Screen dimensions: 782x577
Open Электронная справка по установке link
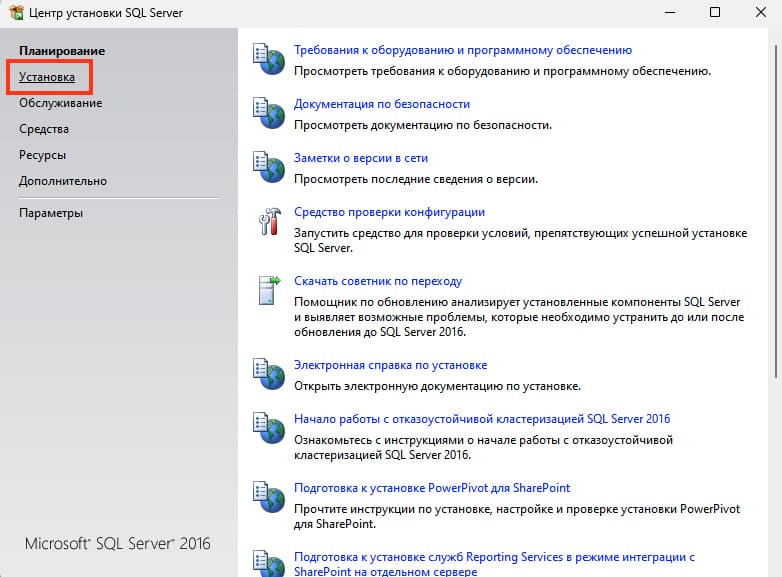[390, 365]
